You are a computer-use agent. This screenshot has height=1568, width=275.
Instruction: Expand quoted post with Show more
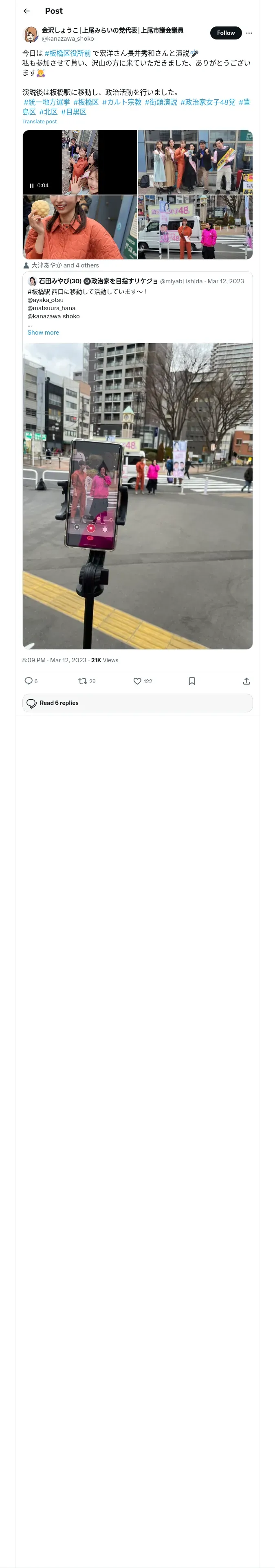tap(43, 332)
